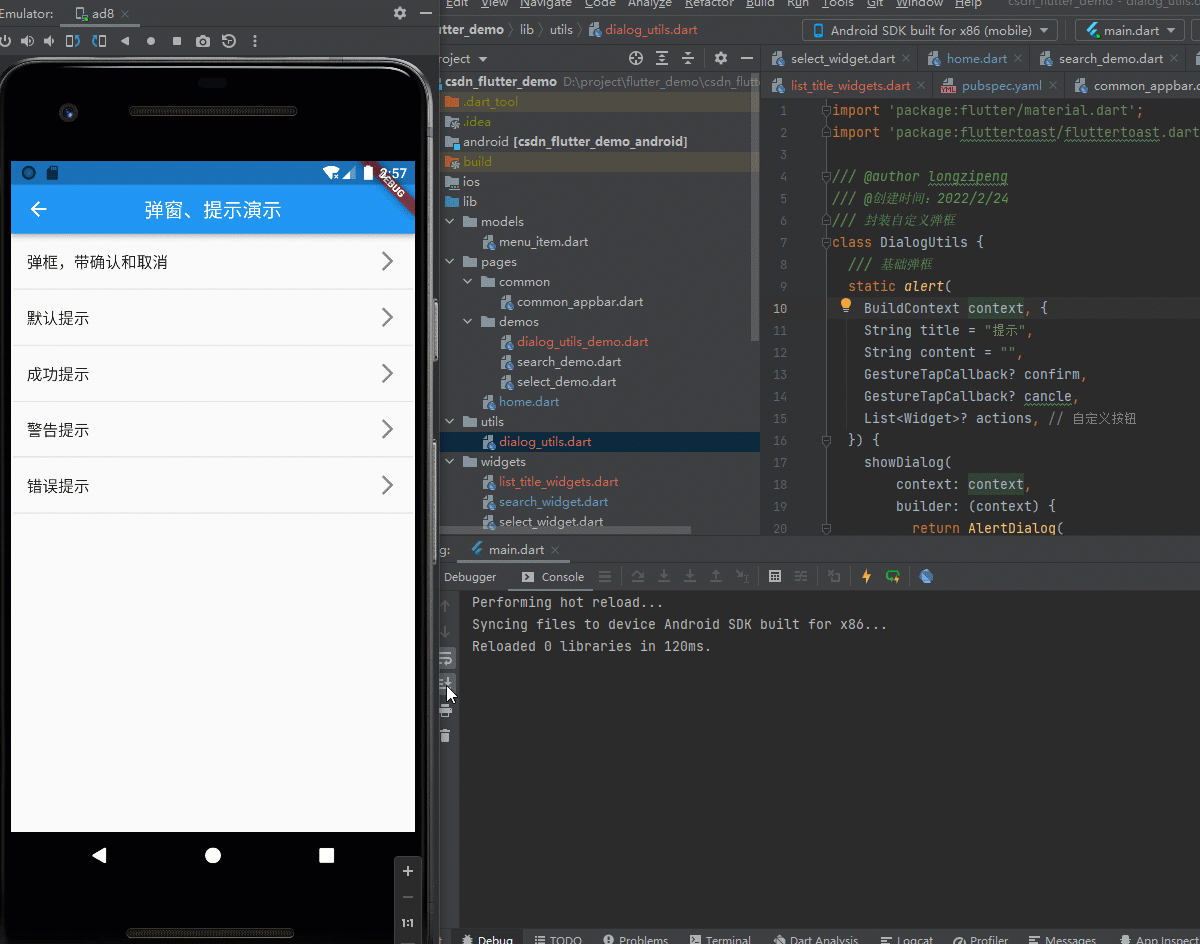Rotate emulator right icon

pos(99,41)
